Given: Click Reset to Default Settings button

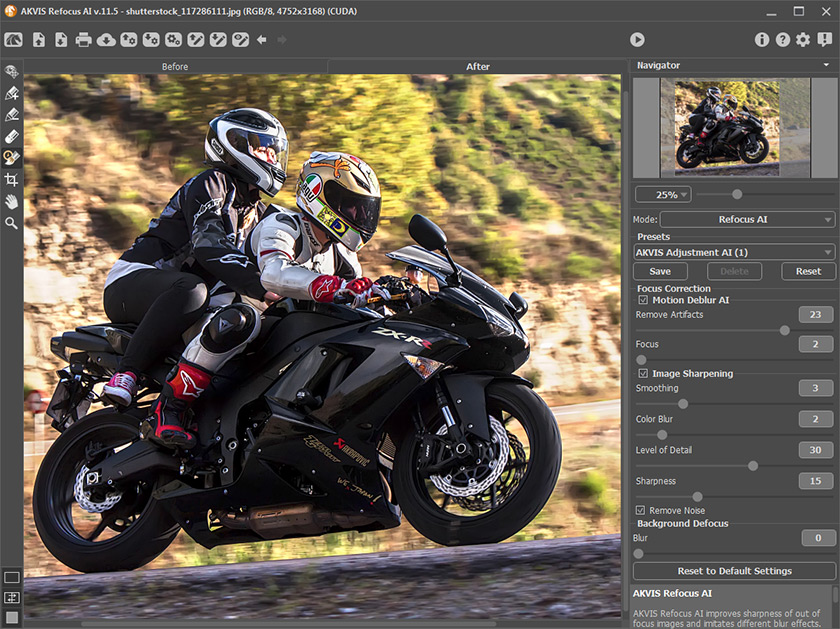Looking at the screenshot, I should 734,571.
